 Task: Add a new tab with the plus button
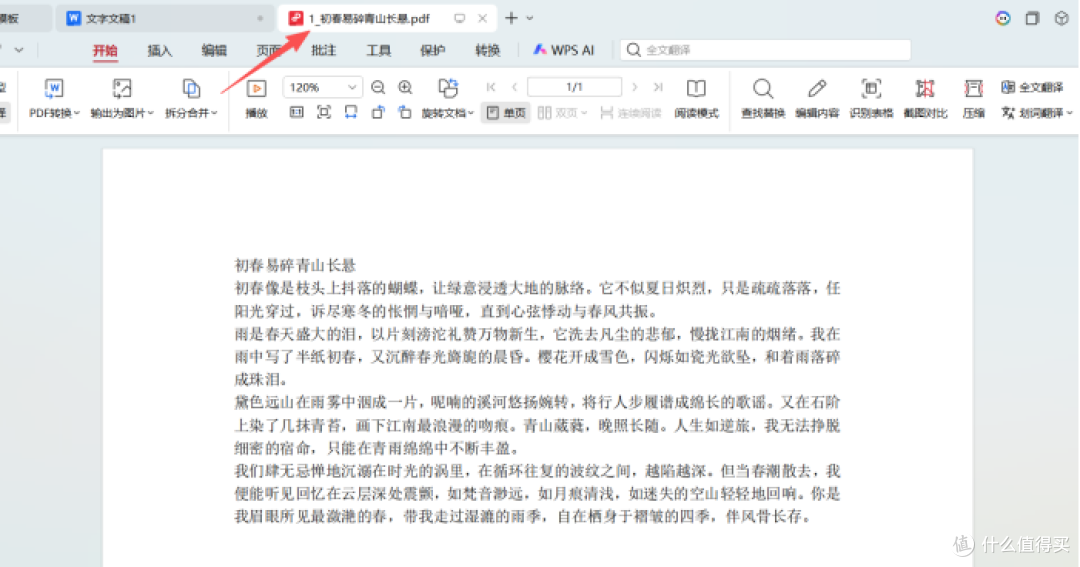511,19
